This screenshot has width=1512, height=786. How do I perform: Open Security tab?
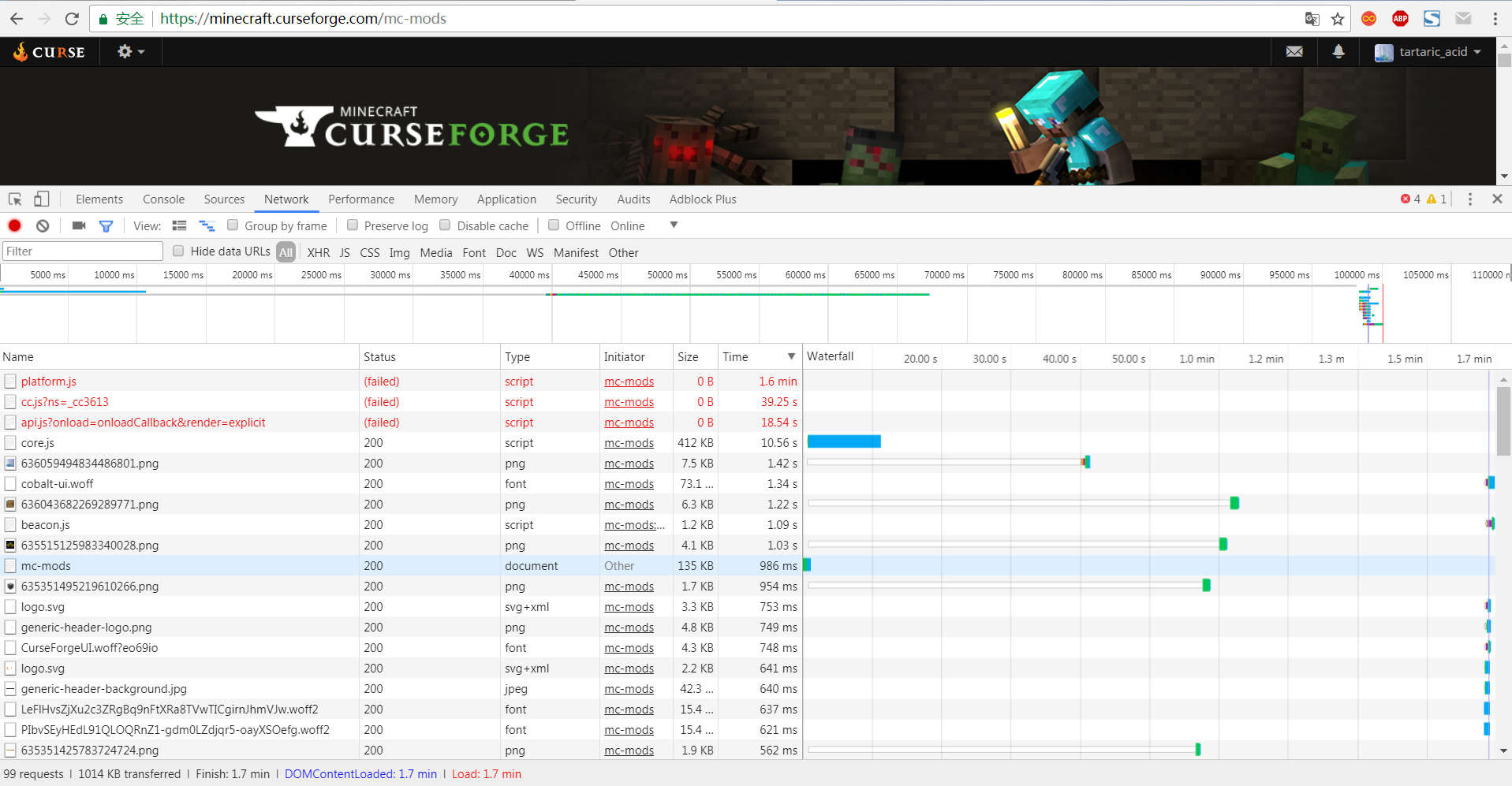tap(577, 199)
